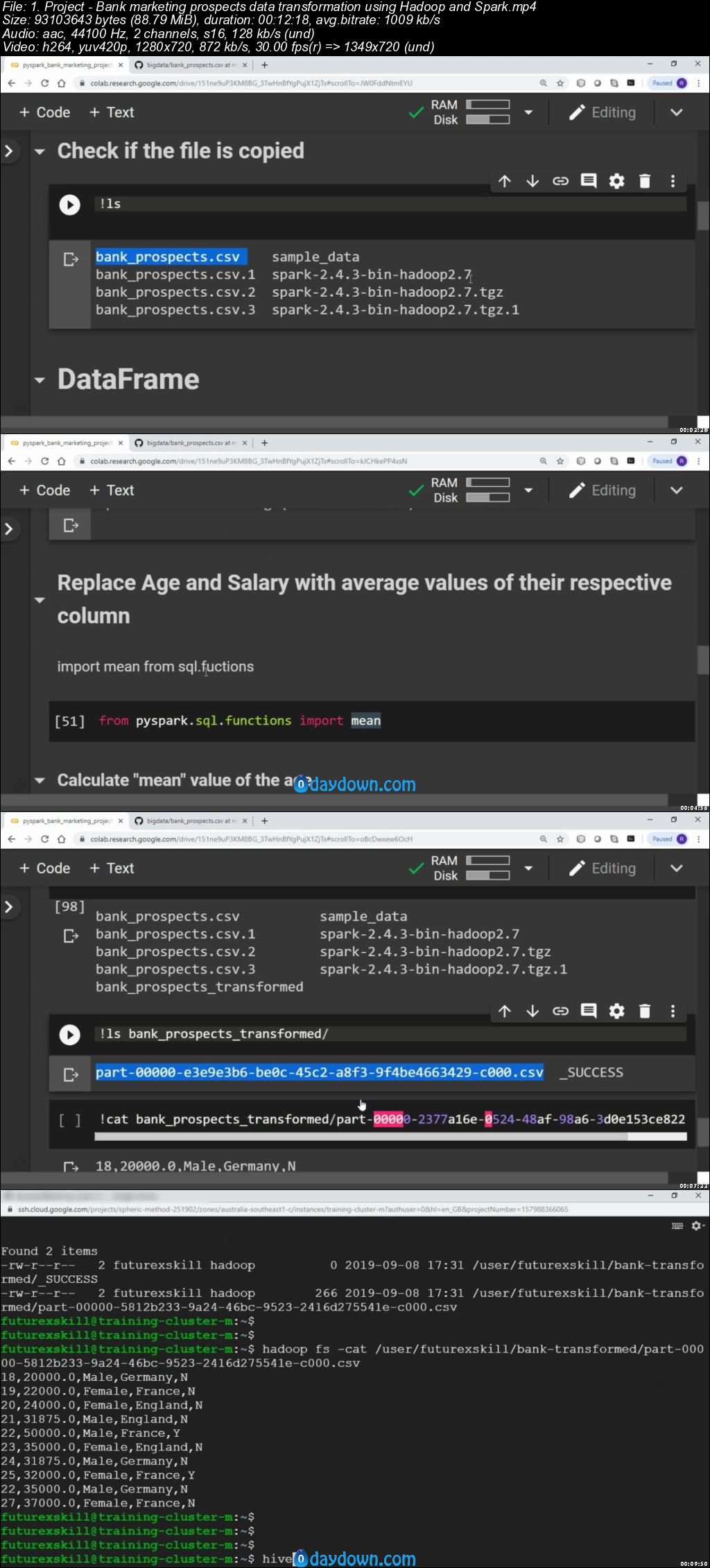
Task: Open new tab plus above URL ending oBcDwxew6OcH
Action: click(x=264, y=821)
